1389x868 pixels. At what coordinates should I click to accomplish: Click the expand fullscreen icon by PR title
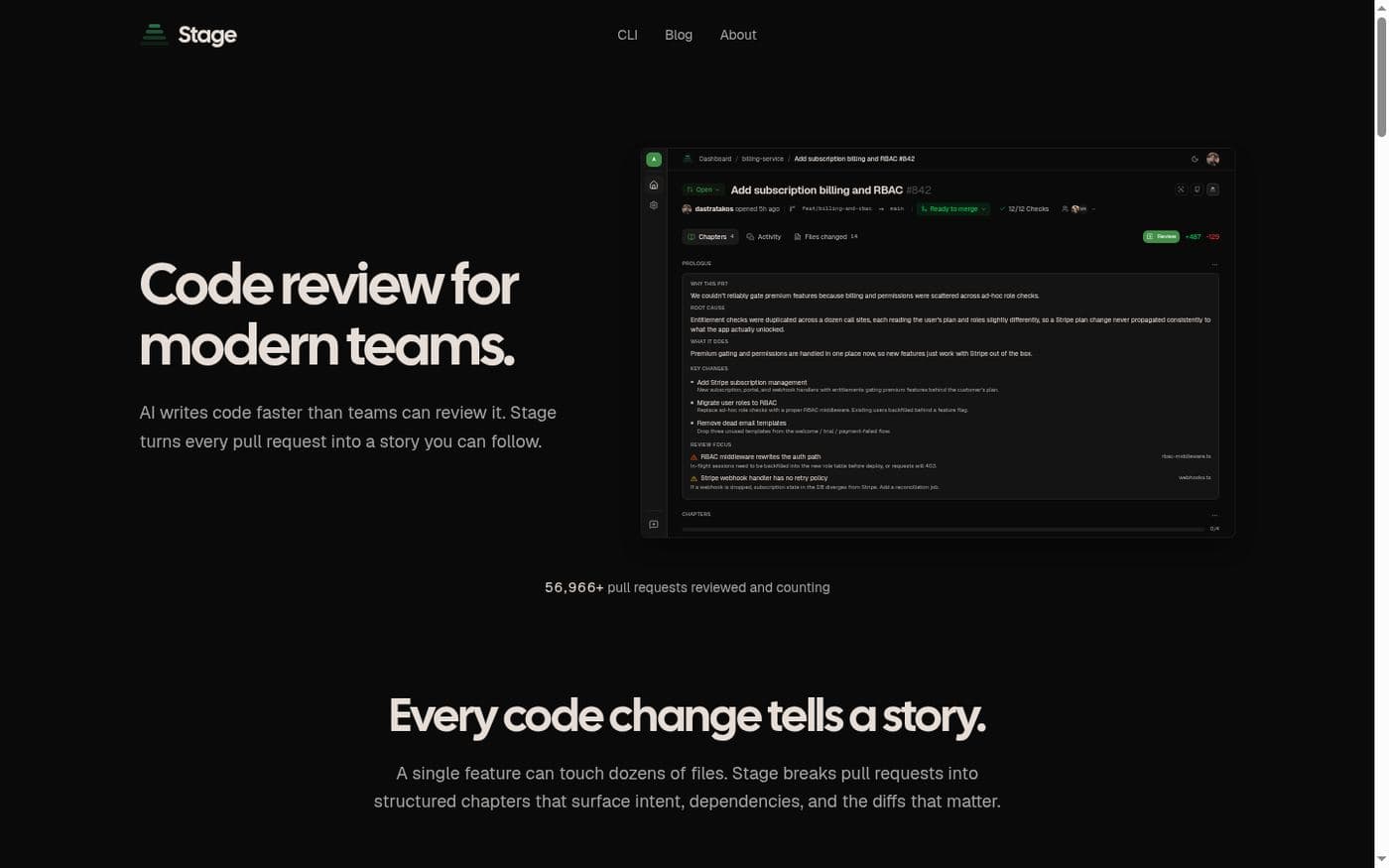pos(1181,189)
